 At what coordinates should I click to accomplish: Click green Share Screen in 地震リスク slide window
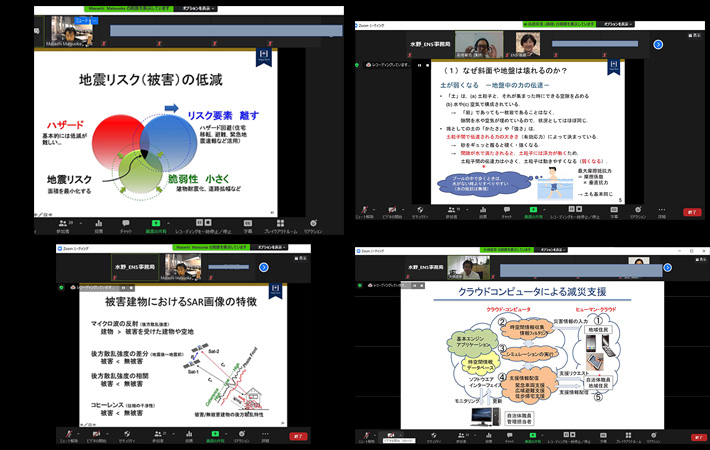click(x=156, y=226)
